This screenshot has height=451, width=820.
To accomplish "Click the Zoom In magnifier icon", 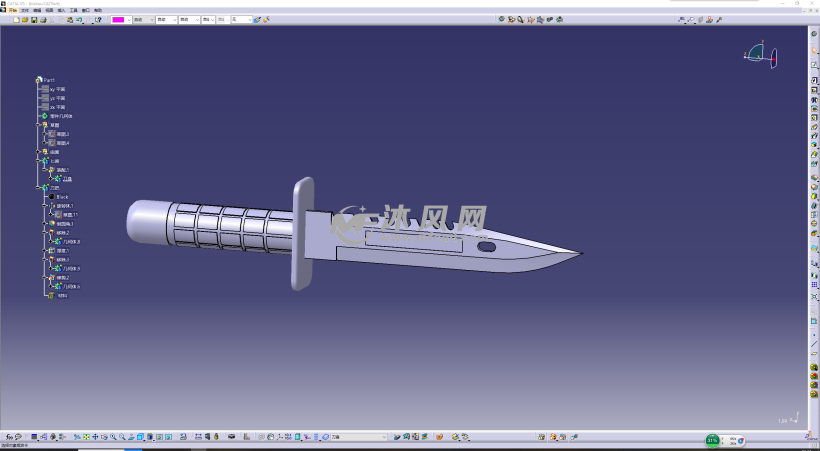I will pyautogui.click(x=113, y=437).
